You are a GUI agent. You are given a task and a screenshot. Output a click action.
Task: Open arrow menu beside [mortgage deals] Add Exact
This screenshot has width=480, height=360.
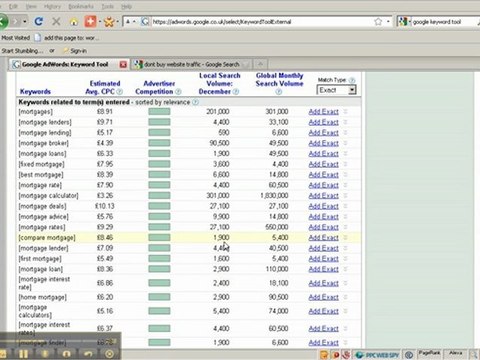click(346, 206)
